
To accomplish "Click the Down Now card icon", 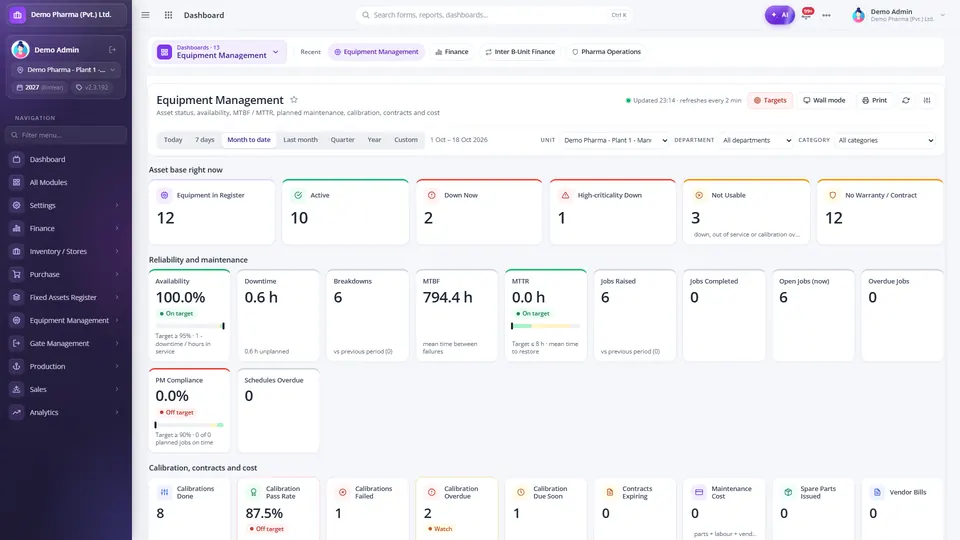I will click(432, 195).
